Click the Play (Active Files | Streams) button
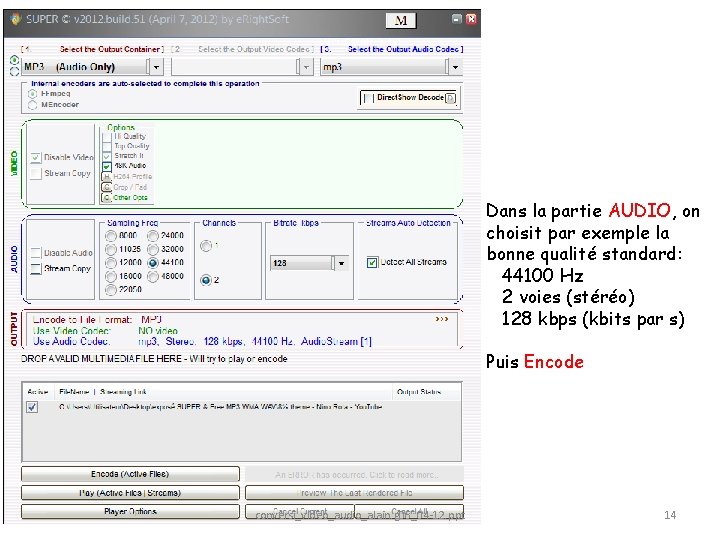This screenshot has height=540, width=720. click(x=130, y=493)
